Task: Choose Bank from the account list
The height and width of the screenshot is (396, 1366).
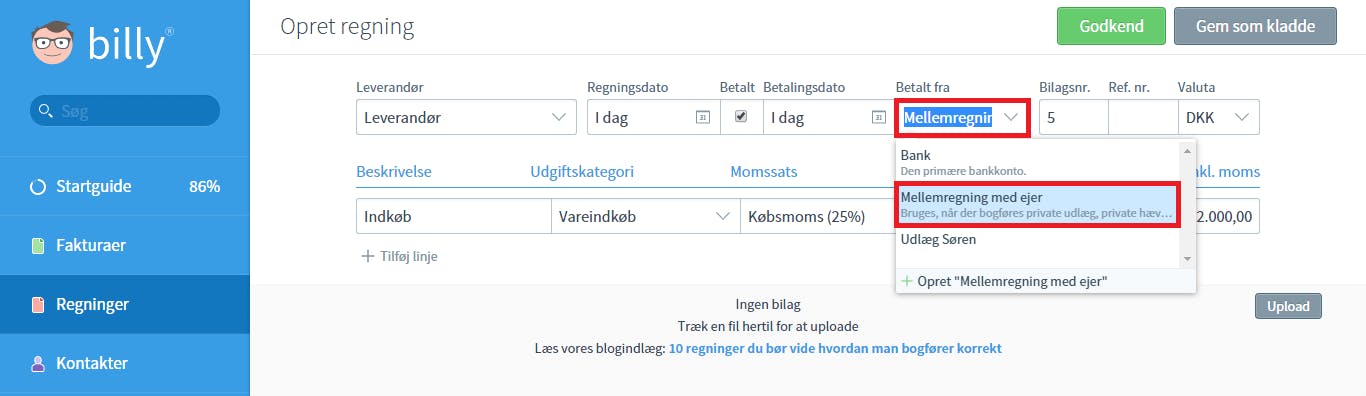Action: pos(1037,163)
